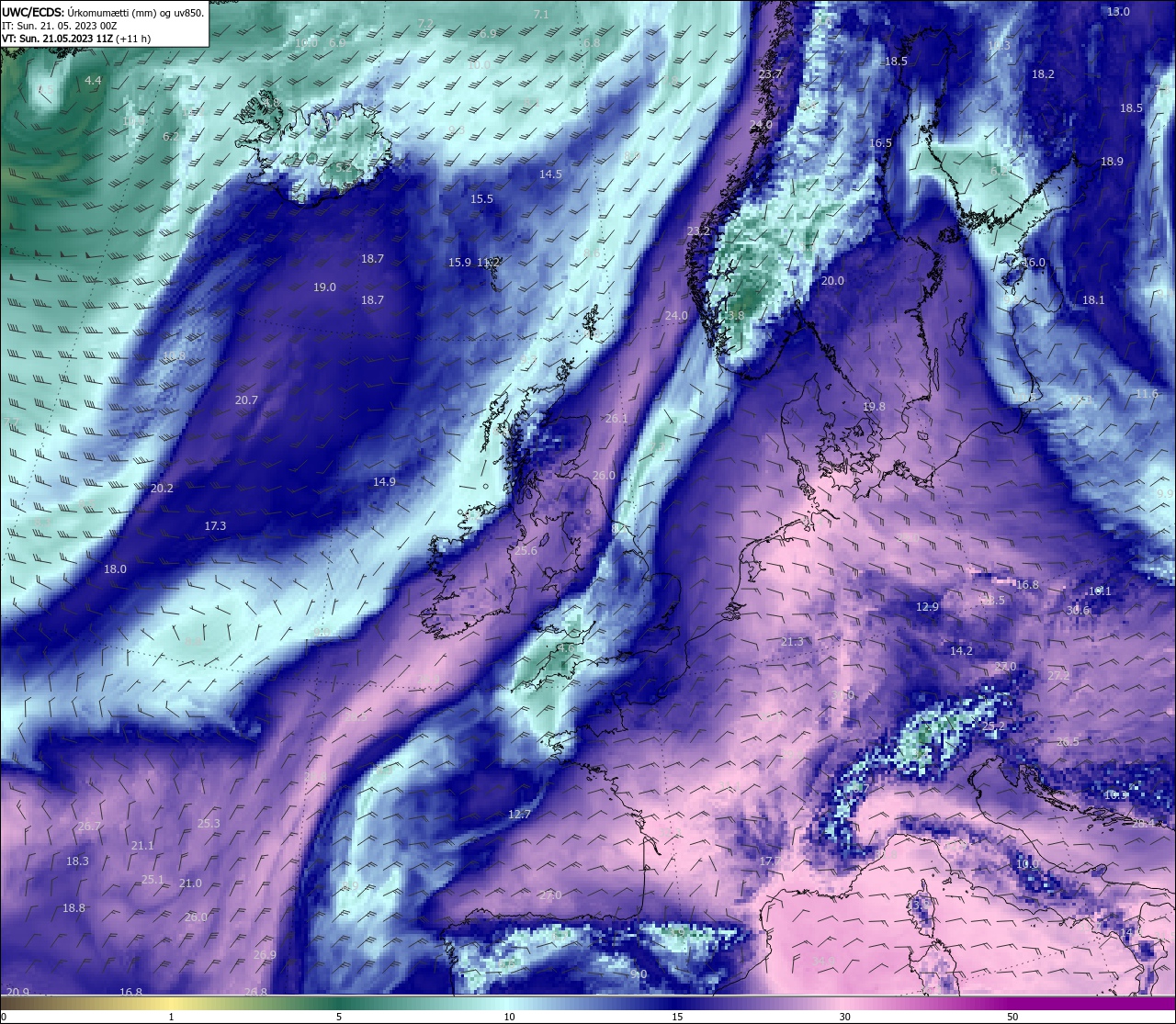1176x1024 pixels.
Task: Click the 20.7 value on the map
Action: [x=246, y=400]
